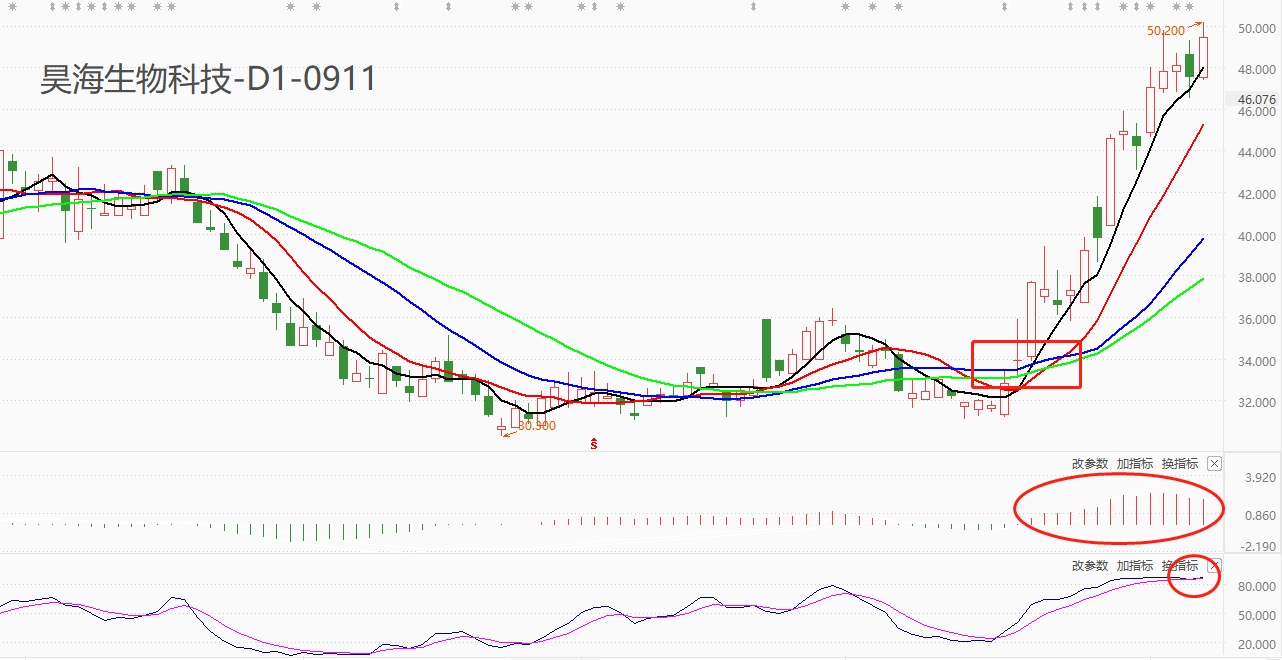Click the 44.000 price axis label

pyautogui.click(x=1257, y=153)
